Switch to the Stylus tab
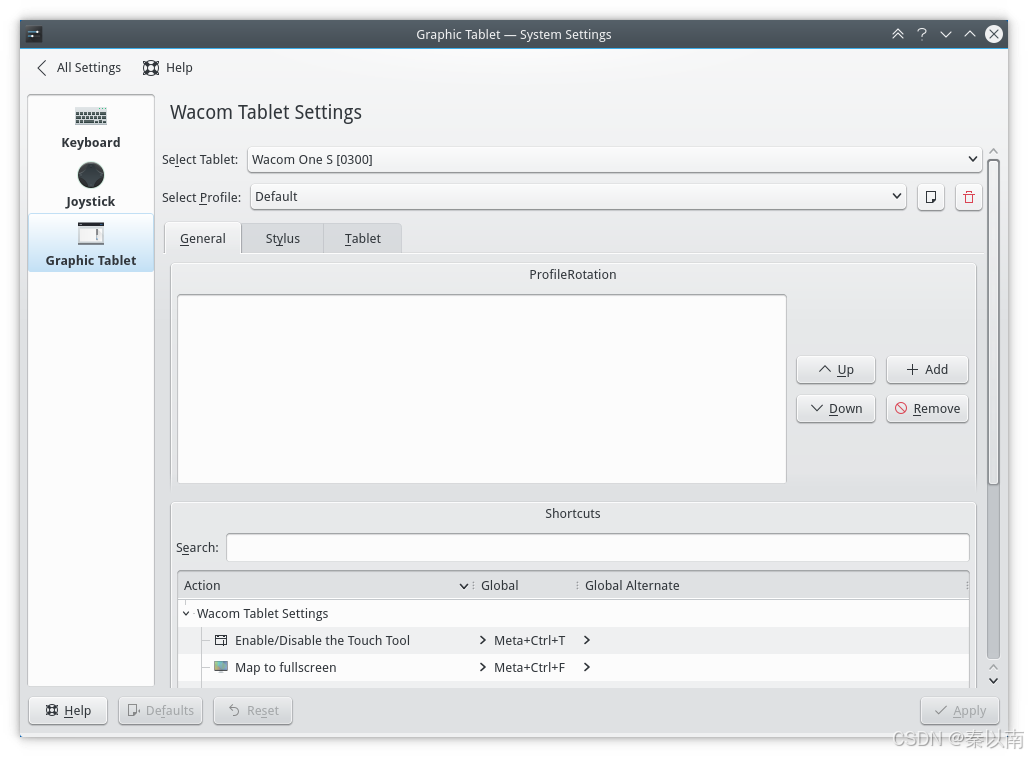The image size is (1028, 757). [283, 239]
